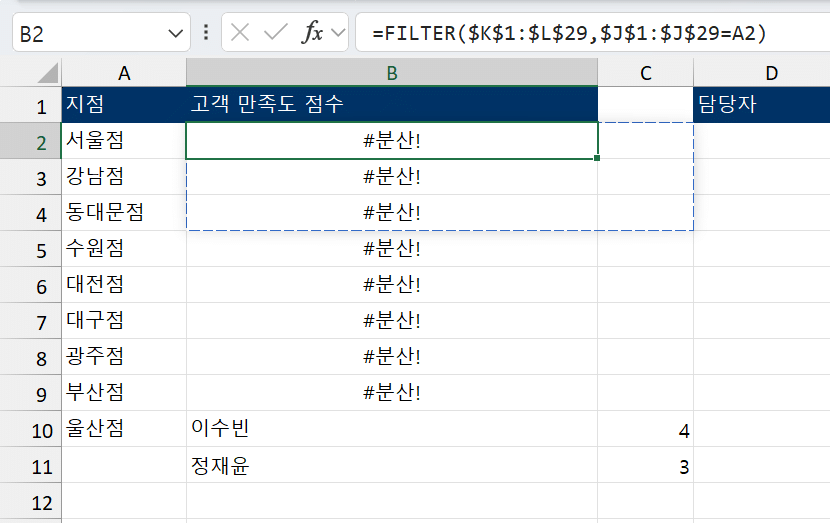Click the fill handle of cell B2

pos(597,158)
